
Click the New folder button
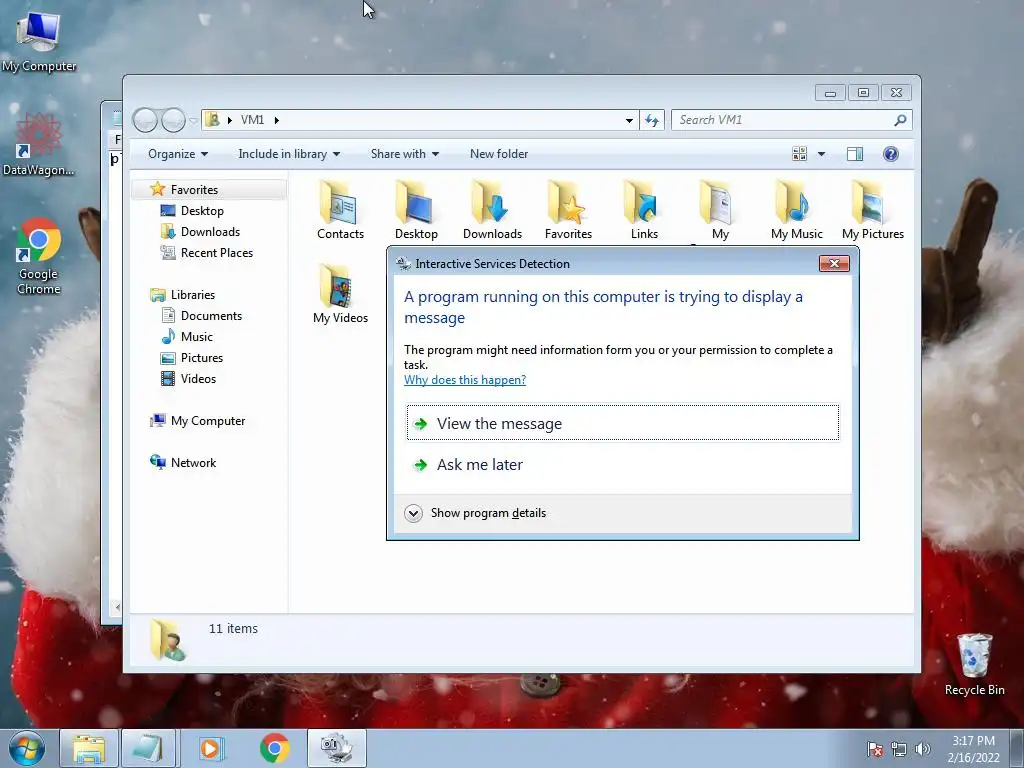[499, 154]
